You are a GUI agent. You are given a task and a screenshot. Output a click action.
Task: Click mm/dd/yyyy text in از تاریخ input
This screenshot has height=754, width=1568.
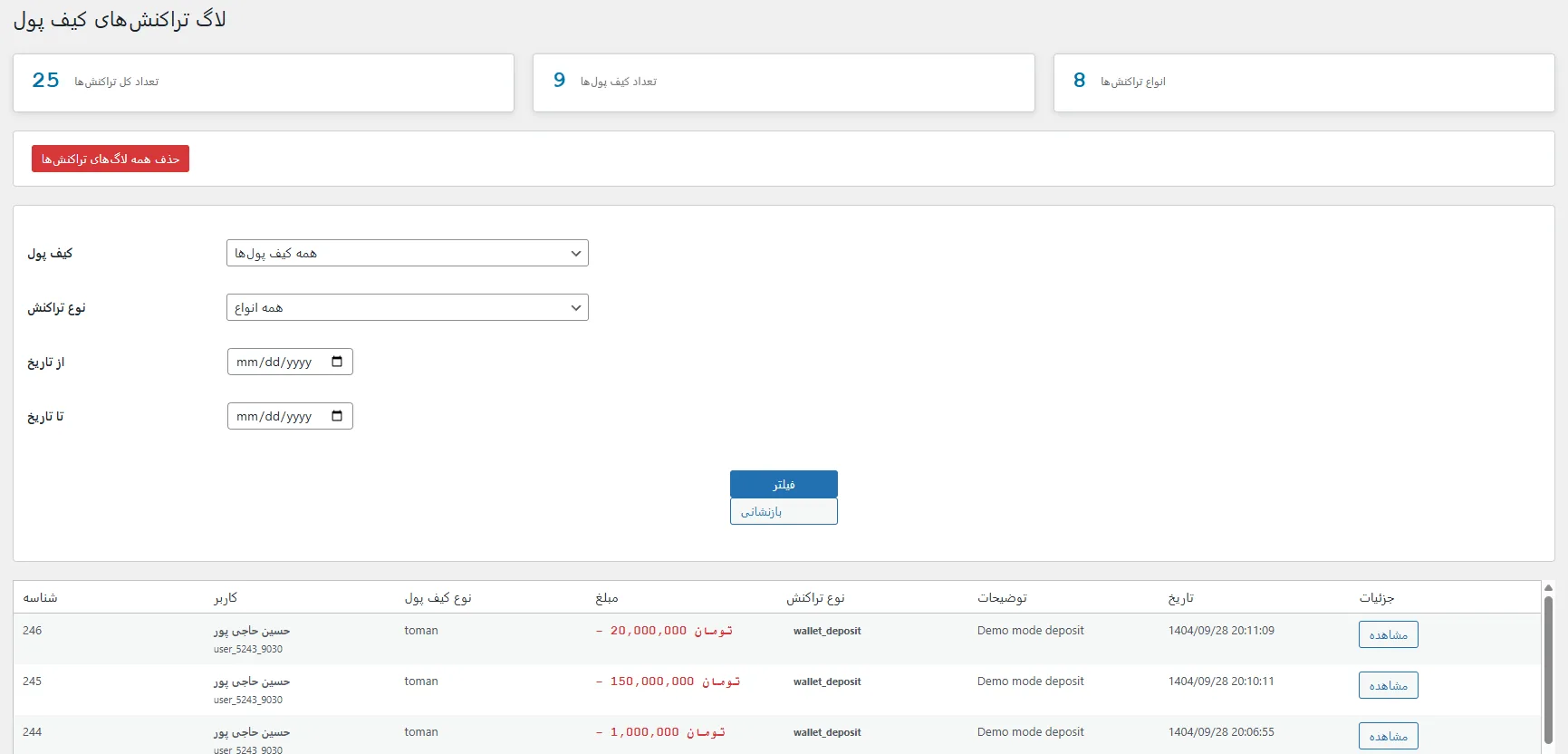click(274, 362)
